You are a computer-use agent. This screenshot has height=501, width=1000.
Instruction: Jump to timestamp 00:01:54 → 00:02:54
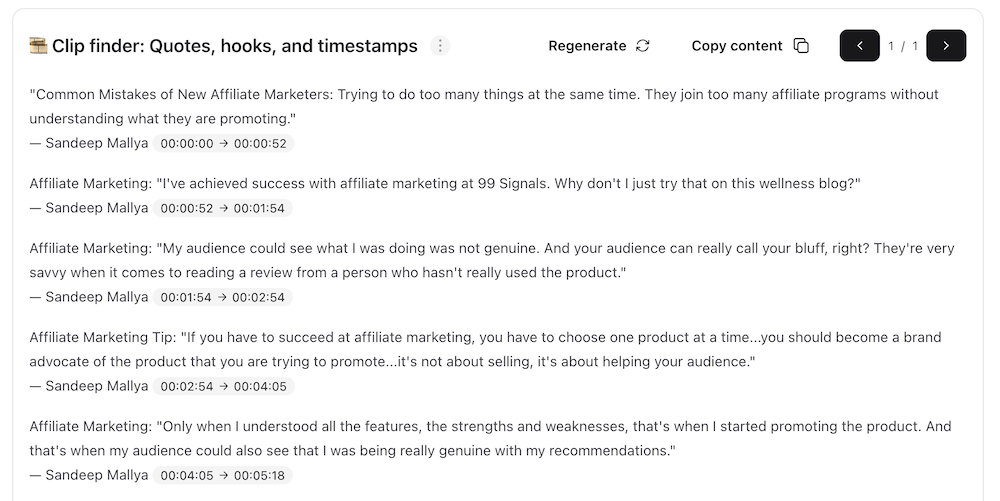223,298
